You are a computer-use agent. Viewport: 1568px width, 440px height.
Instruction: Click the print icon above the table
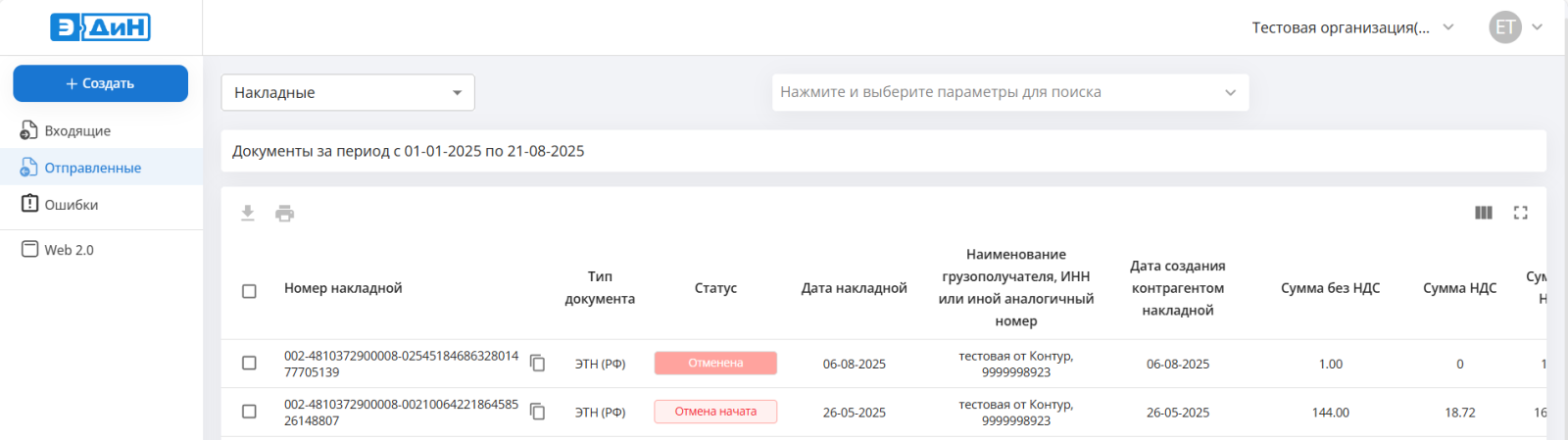click(x=284, y=214)
